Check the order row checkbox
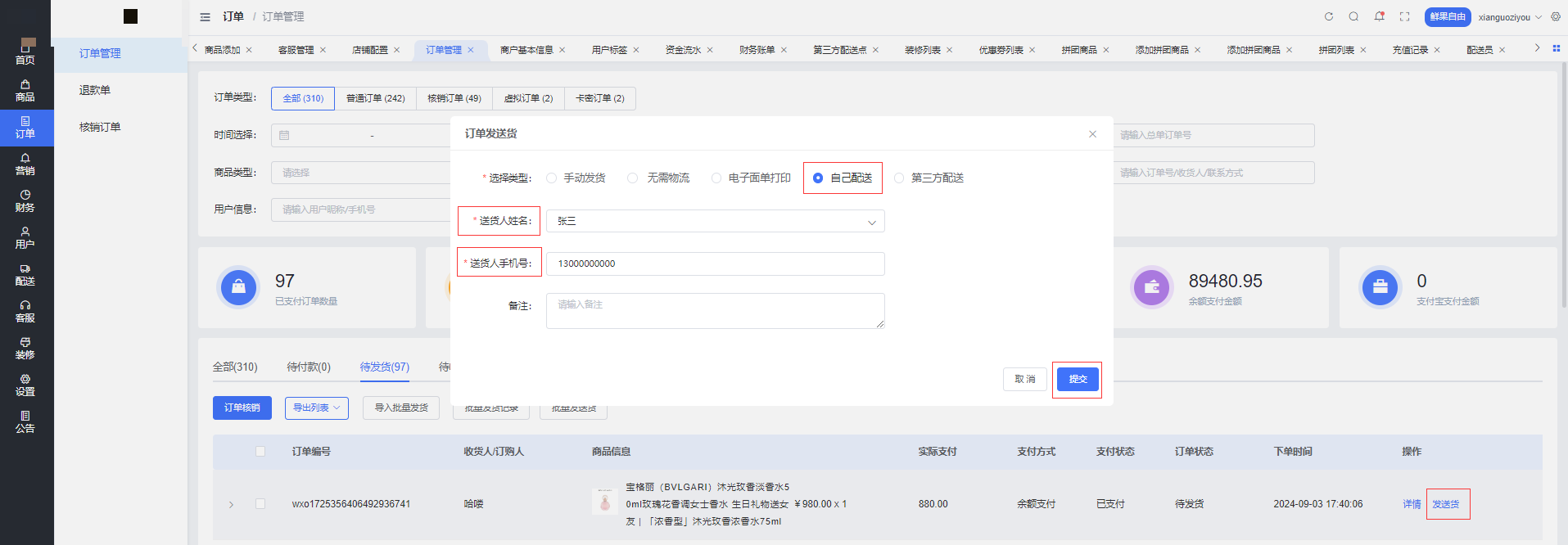The width and height of the screenshot is (1568, 545). point(260,504)
